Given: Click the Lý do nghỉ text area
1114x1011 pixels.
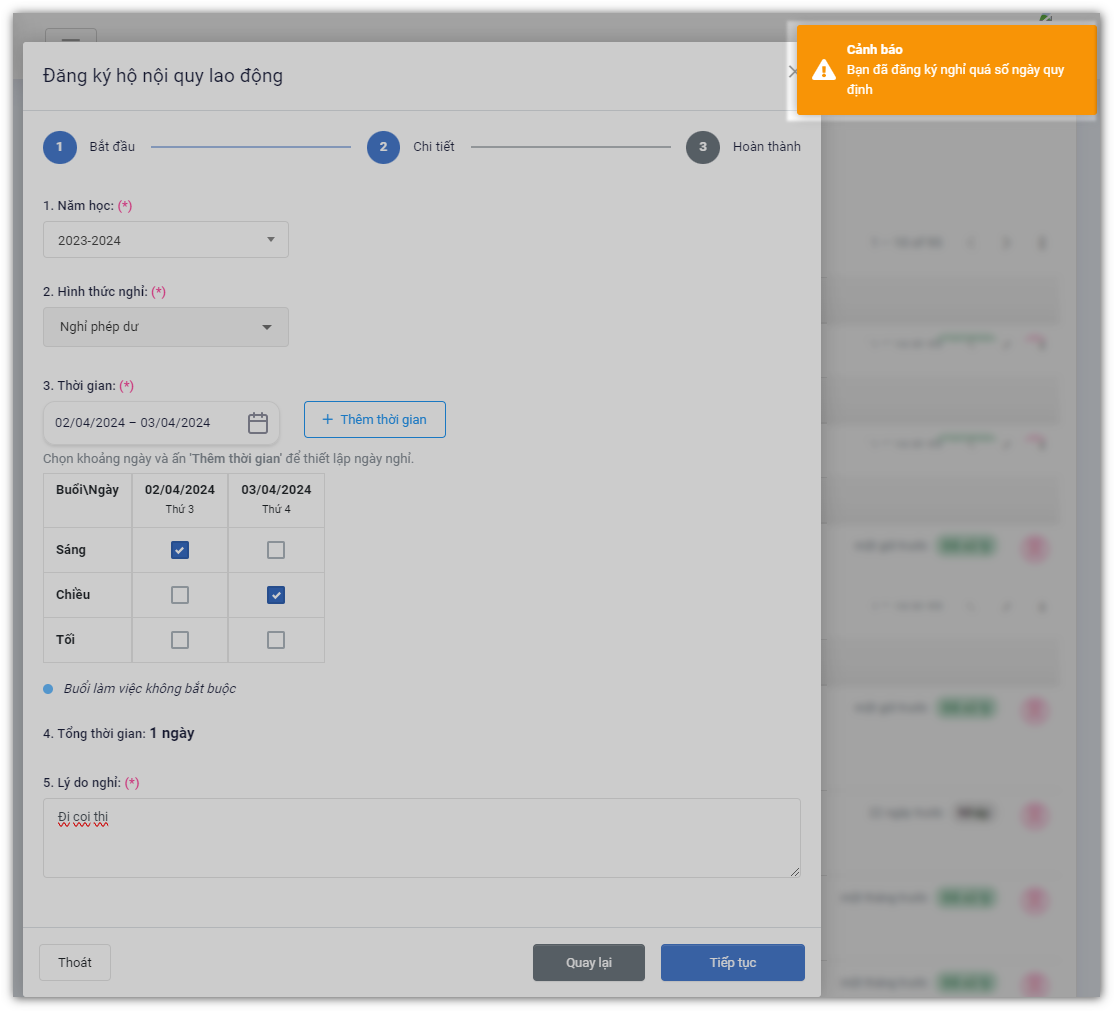Looking at the screenshot, I should 421,838.
